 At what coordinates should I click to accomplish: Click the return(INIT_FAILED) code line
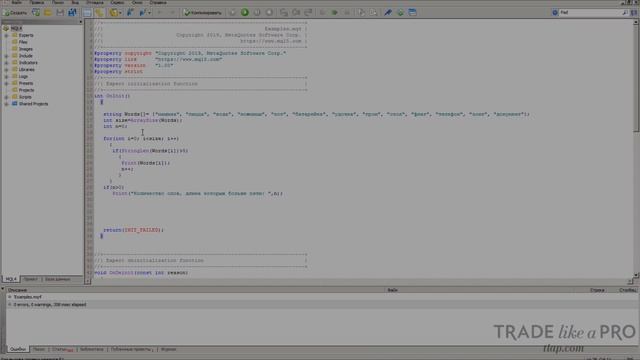[x=133, y=230]
